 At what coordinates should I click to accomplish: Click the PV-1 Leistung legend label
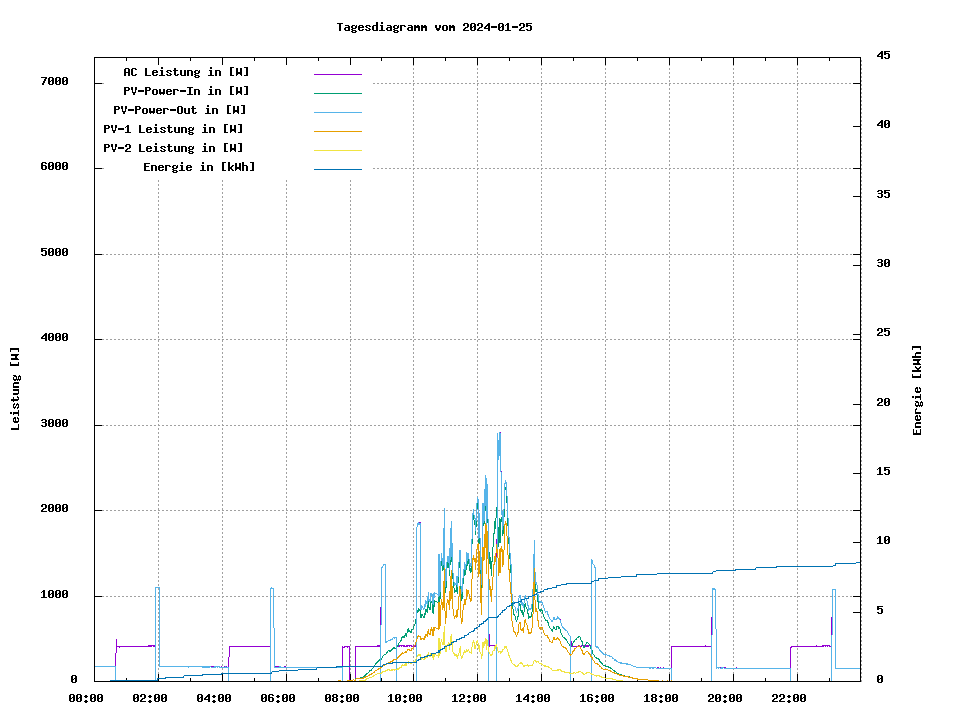coord(173,129)
